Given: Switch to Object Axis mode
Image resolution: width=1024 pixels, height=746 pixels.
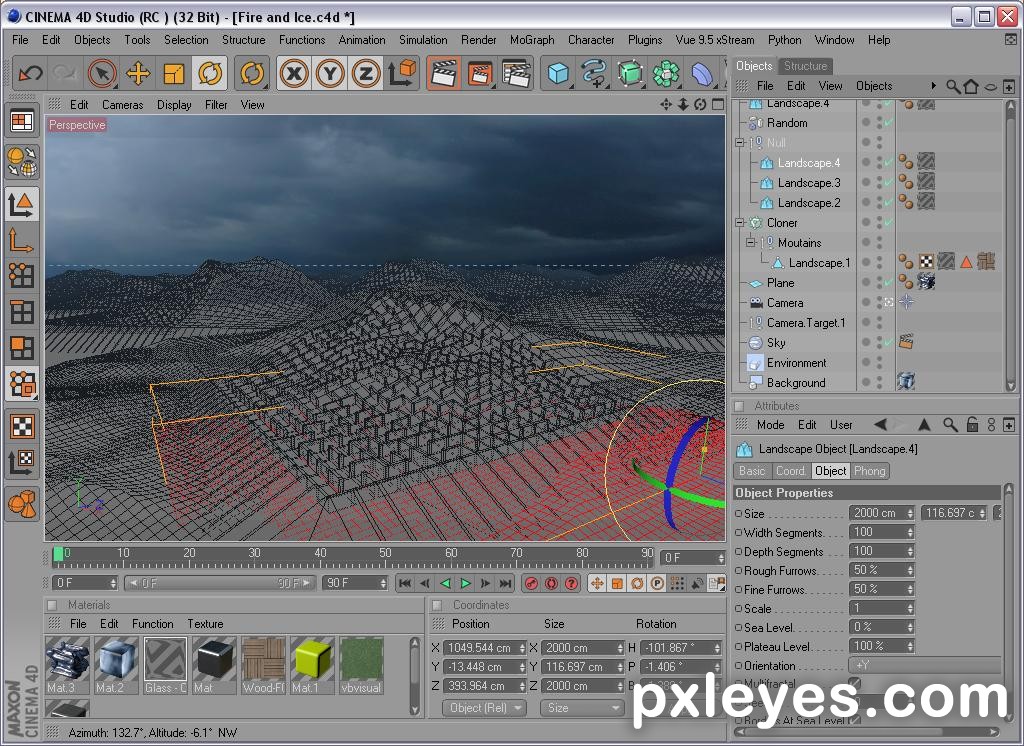Looking at the screenshot, I should coord(22,240).
